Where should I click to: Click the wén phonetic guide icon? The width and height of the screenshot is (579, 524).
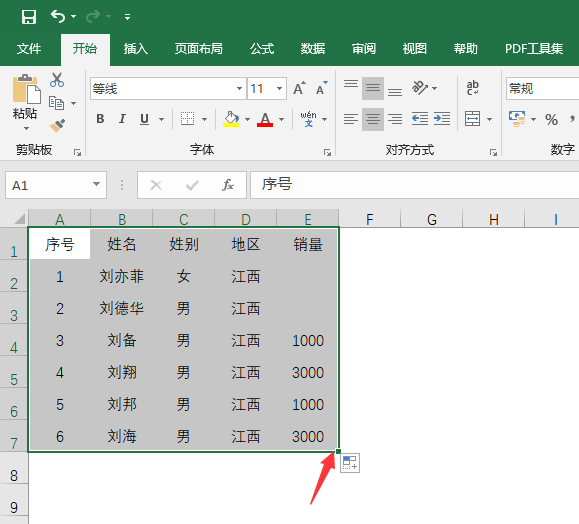click(308, 119)
